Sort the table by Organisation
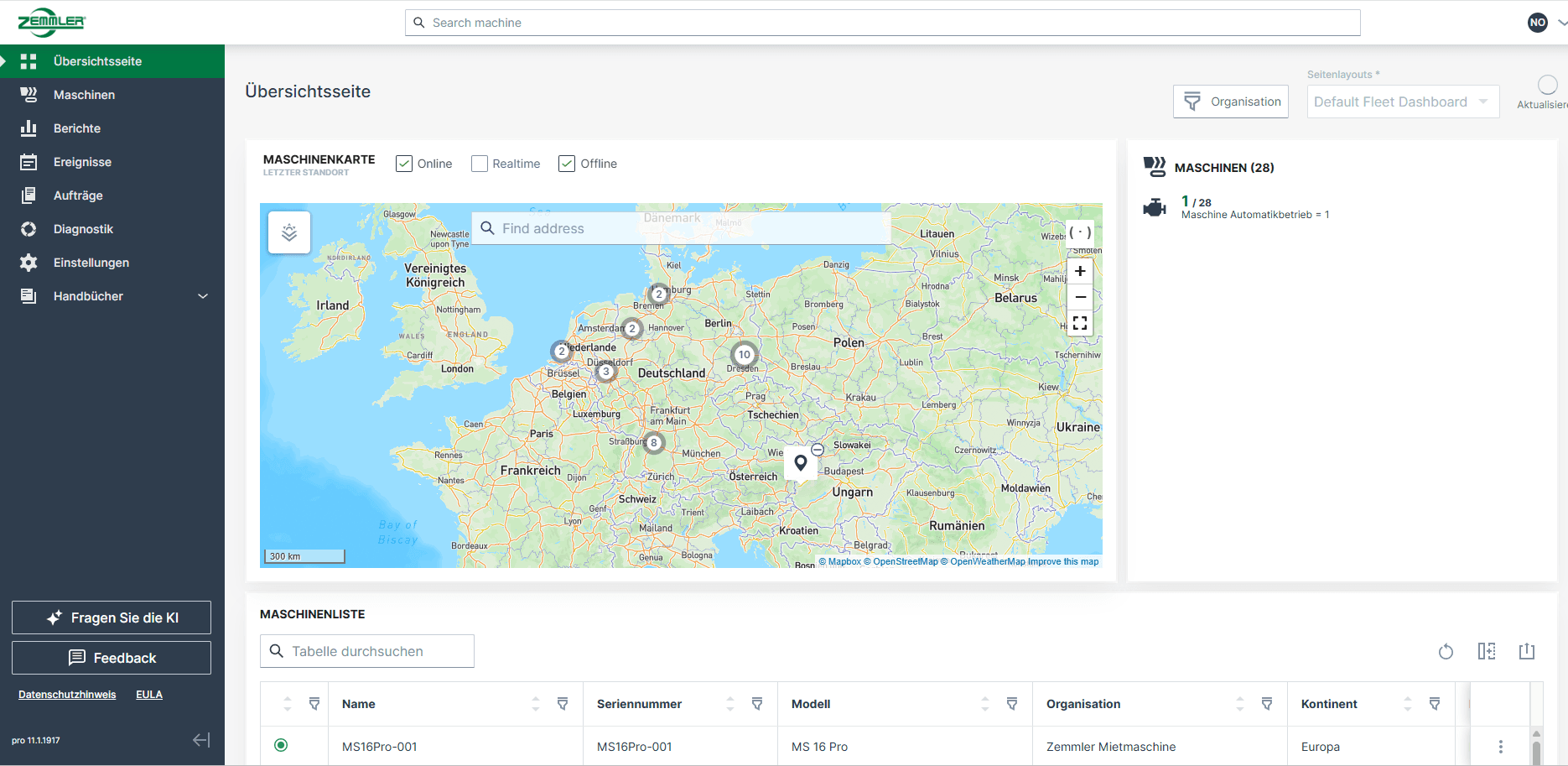This screenshot has width=1568, height=766. (1240, 704)
